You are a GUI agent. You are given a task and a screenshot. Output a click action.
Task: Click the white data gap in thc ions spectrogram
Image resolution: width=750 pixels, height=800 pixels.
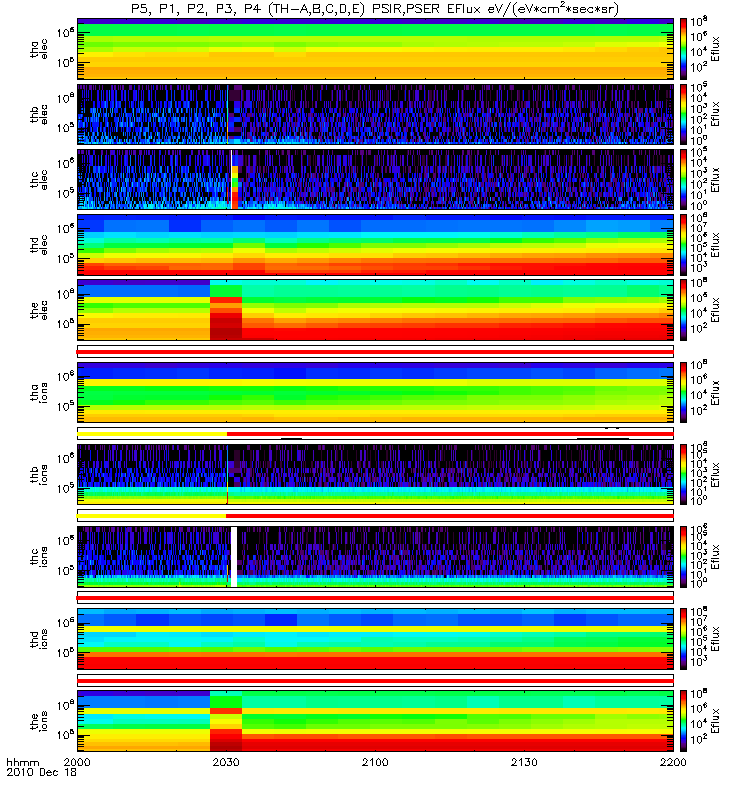234,557
